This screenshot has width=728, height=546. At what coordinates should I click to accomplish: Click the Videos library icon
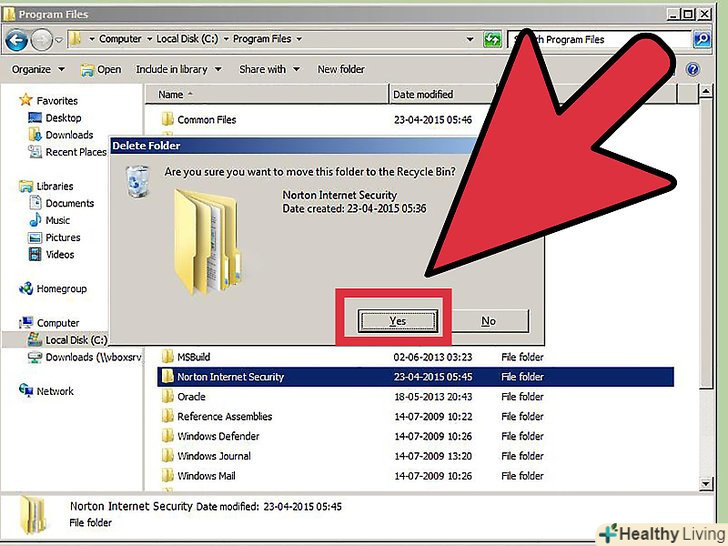[35, 254]
